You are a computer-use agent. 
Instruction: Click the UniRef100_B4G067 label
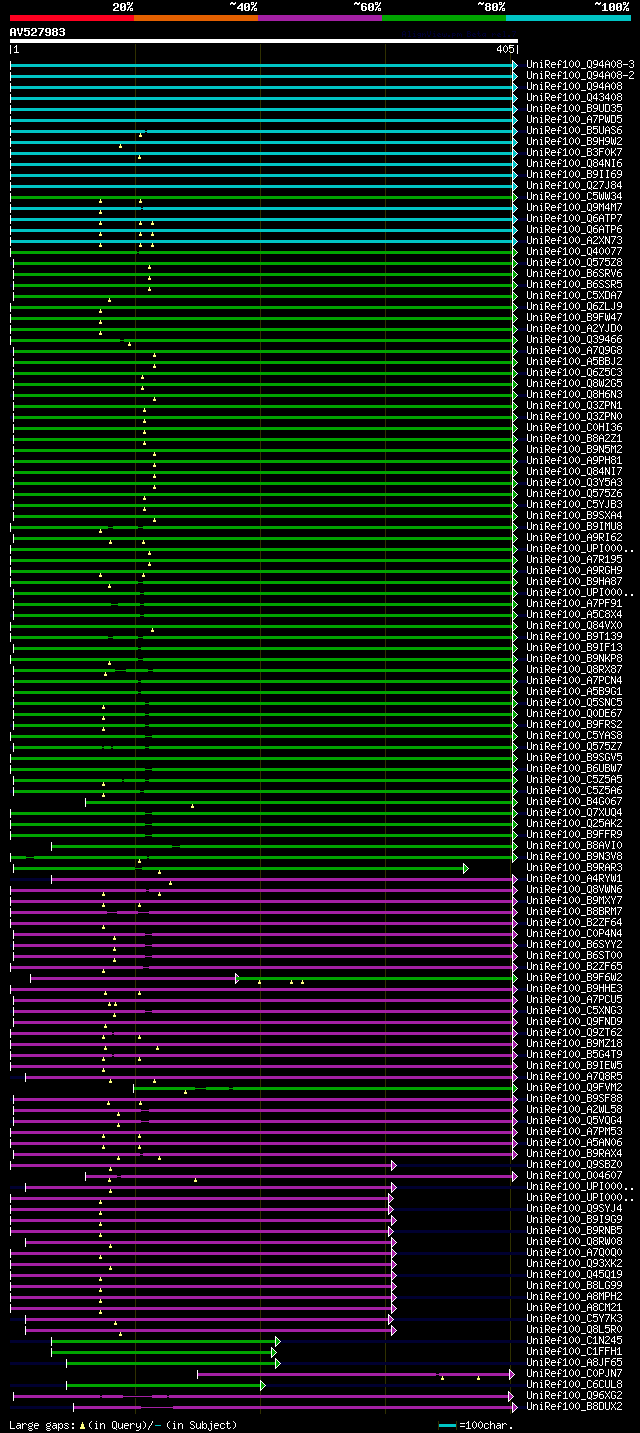[574, 801]
